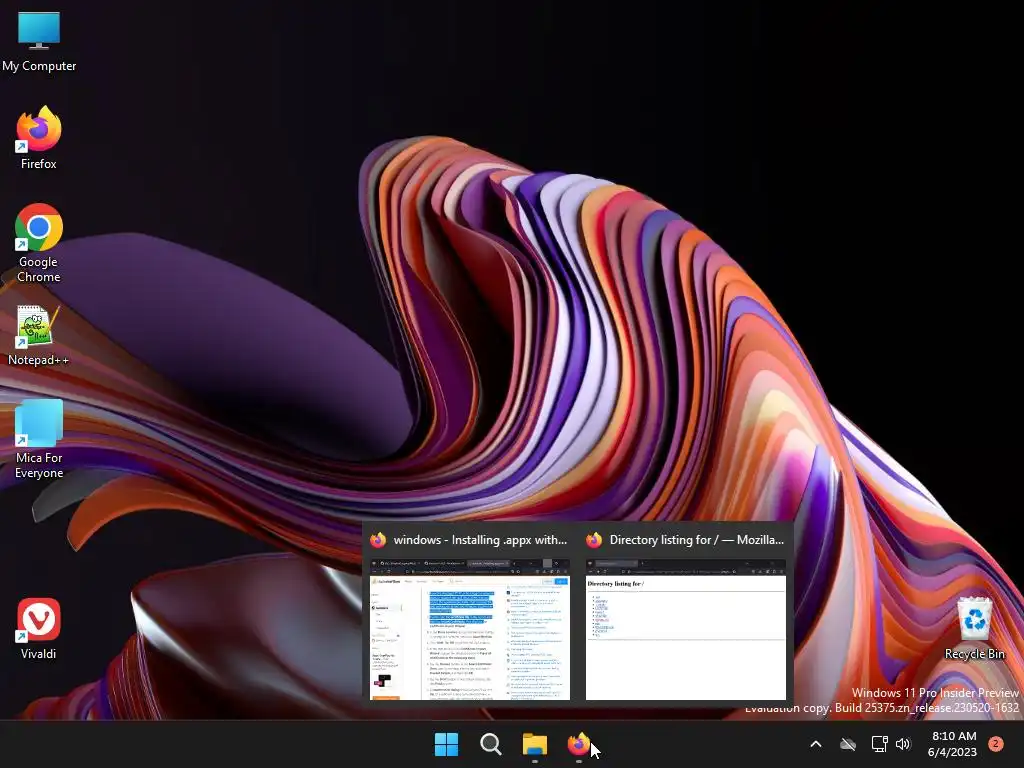Select the Google Chrome desktop shortcut
This screenshot has height=768, width=1024.
[x=39, y=243]
